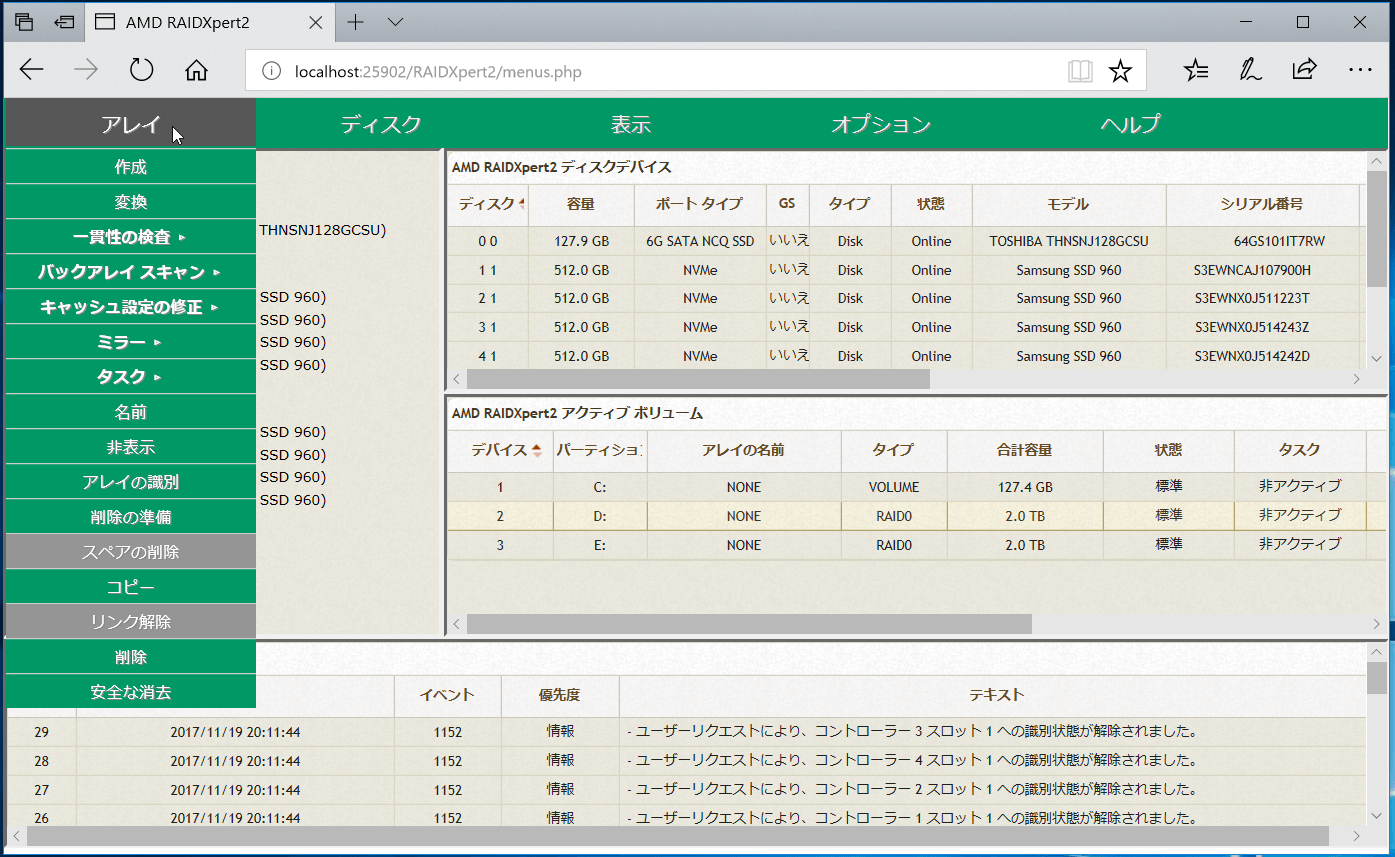Select disk with serial S3EWNX0J514243Z
Viewport: 1395px width, 857px height.
point(904,327)
